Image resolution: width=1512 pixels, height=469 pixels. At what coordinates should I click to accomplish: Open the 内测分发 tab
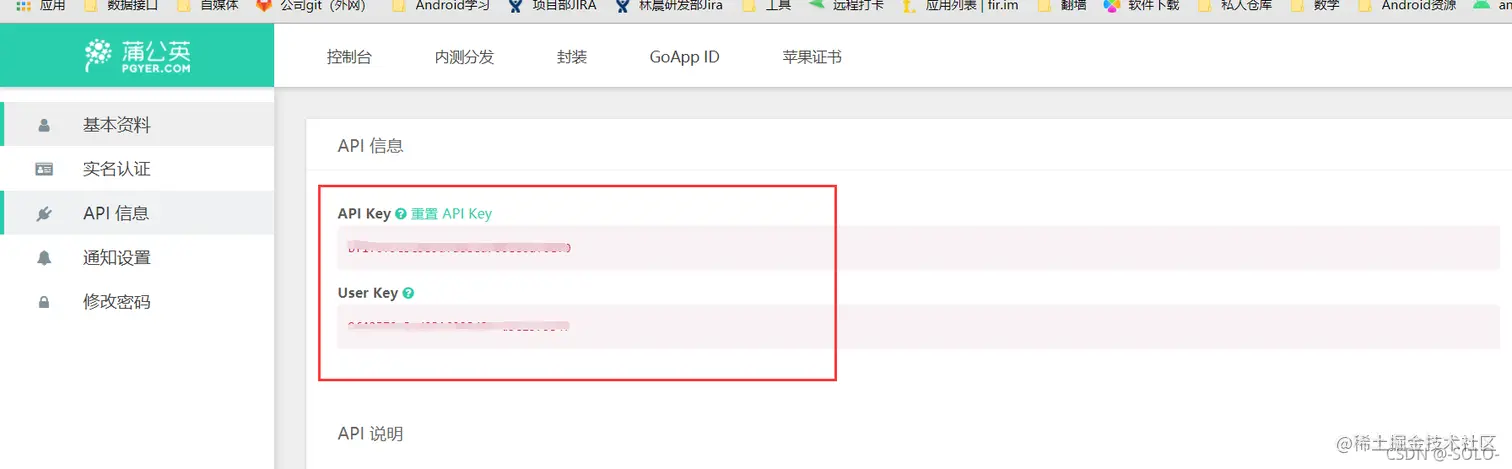coord(464,57)
